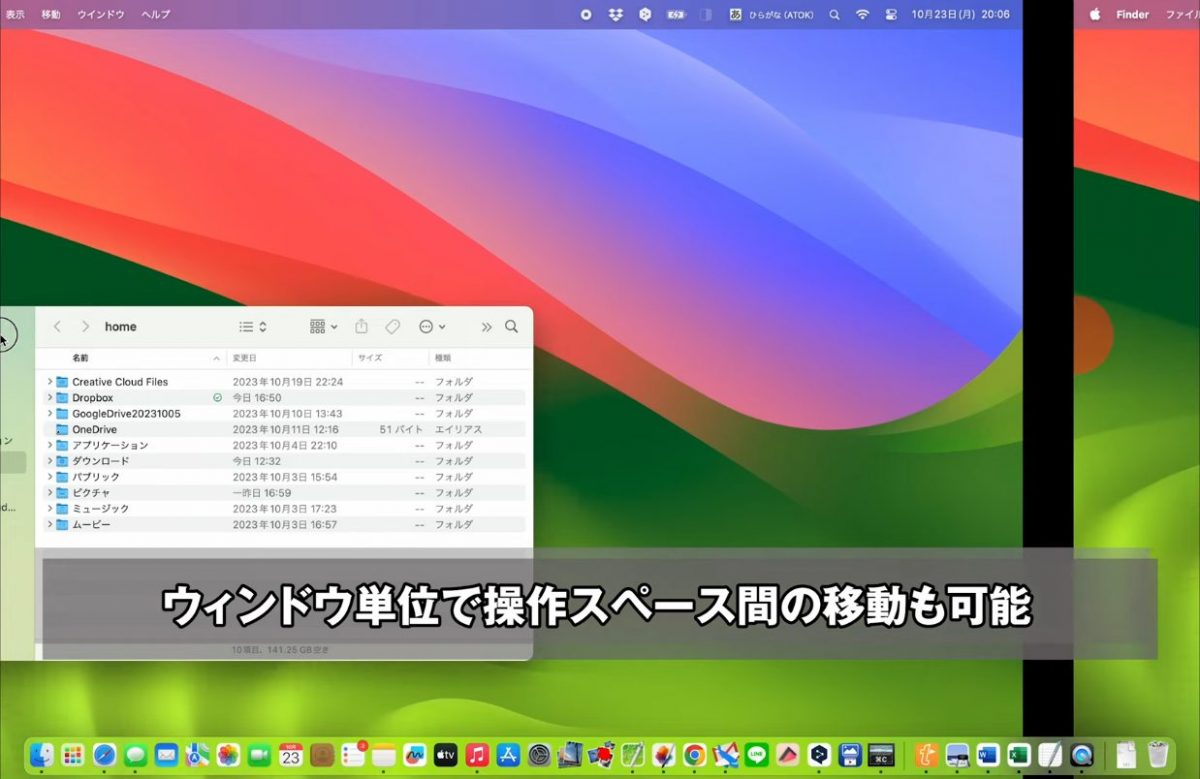
Task: Open the Finder menu on the right desktop
Action: click(x=1133, y=15)
